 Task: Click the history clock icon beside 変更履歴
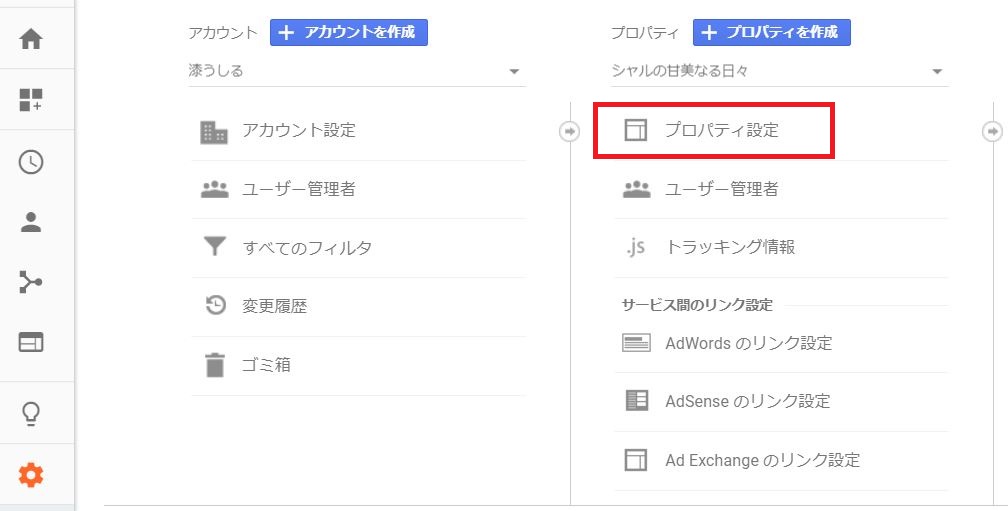[215, 305]
